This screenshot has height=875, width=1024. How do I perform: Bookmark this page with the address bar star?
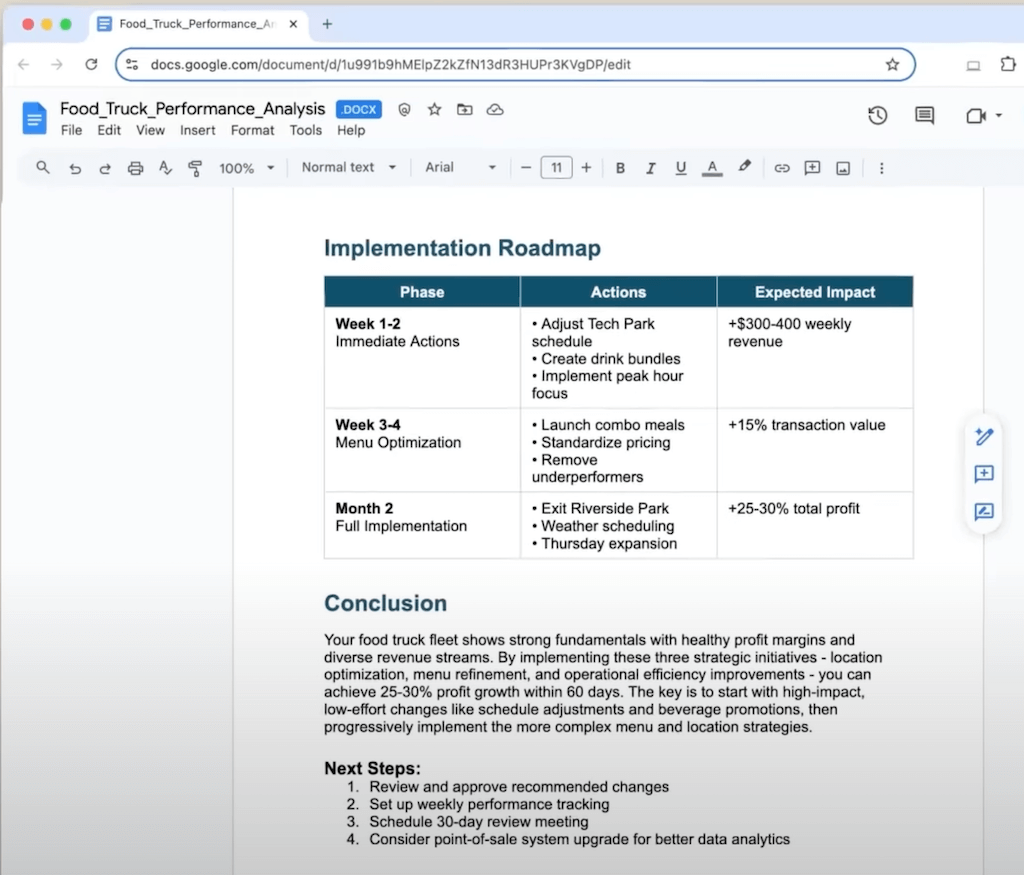pos(892,64)
